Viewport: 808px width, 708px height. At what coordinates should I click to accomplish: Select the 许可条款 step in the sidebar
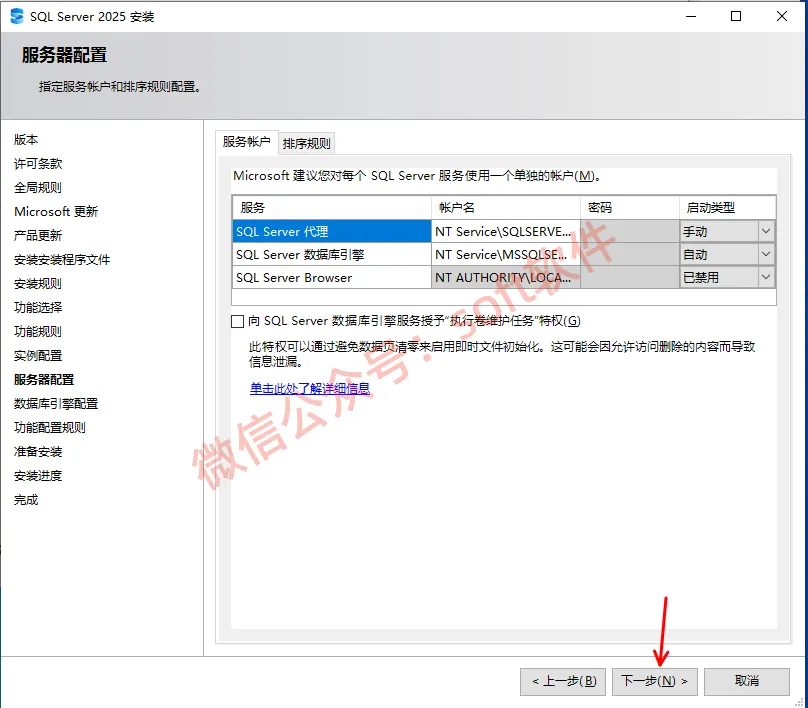click(38, 164)
